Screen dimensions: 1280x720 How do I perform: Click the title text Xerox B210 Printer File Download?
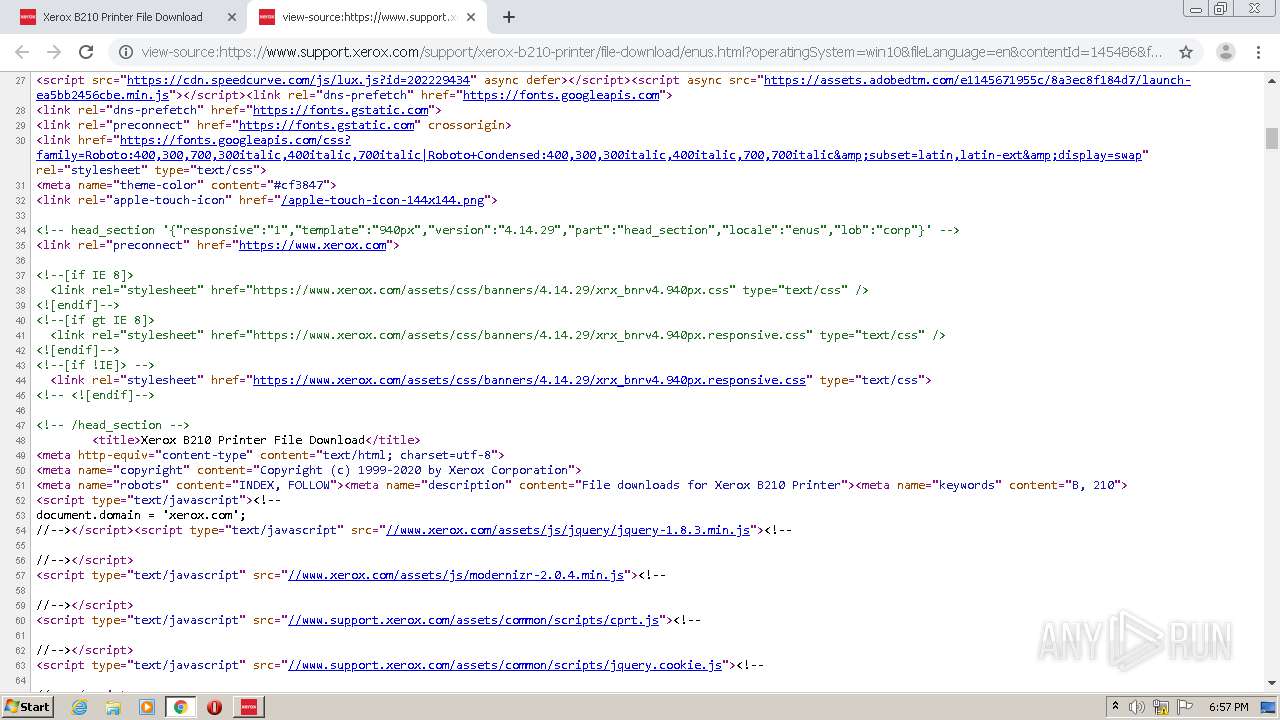tap(252, 440)
